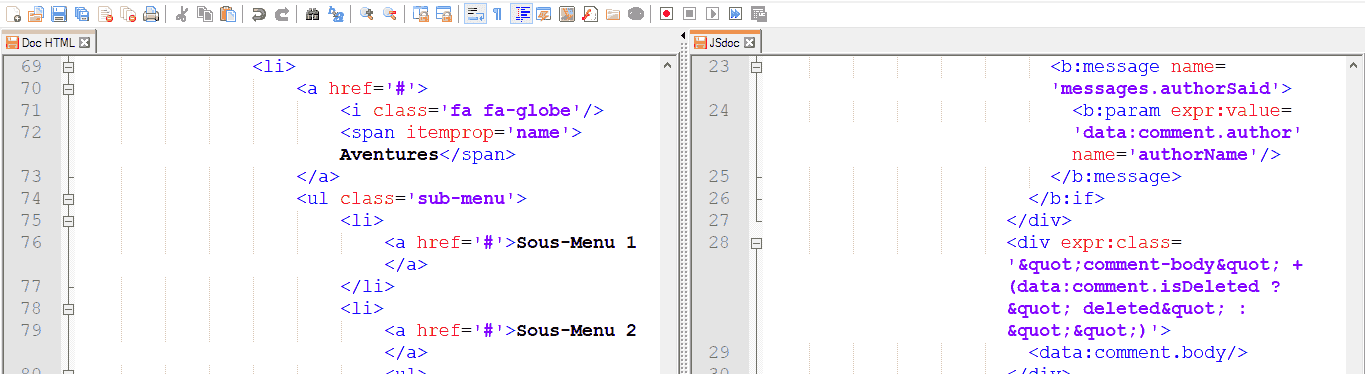Save all open documents

[82, 14]
